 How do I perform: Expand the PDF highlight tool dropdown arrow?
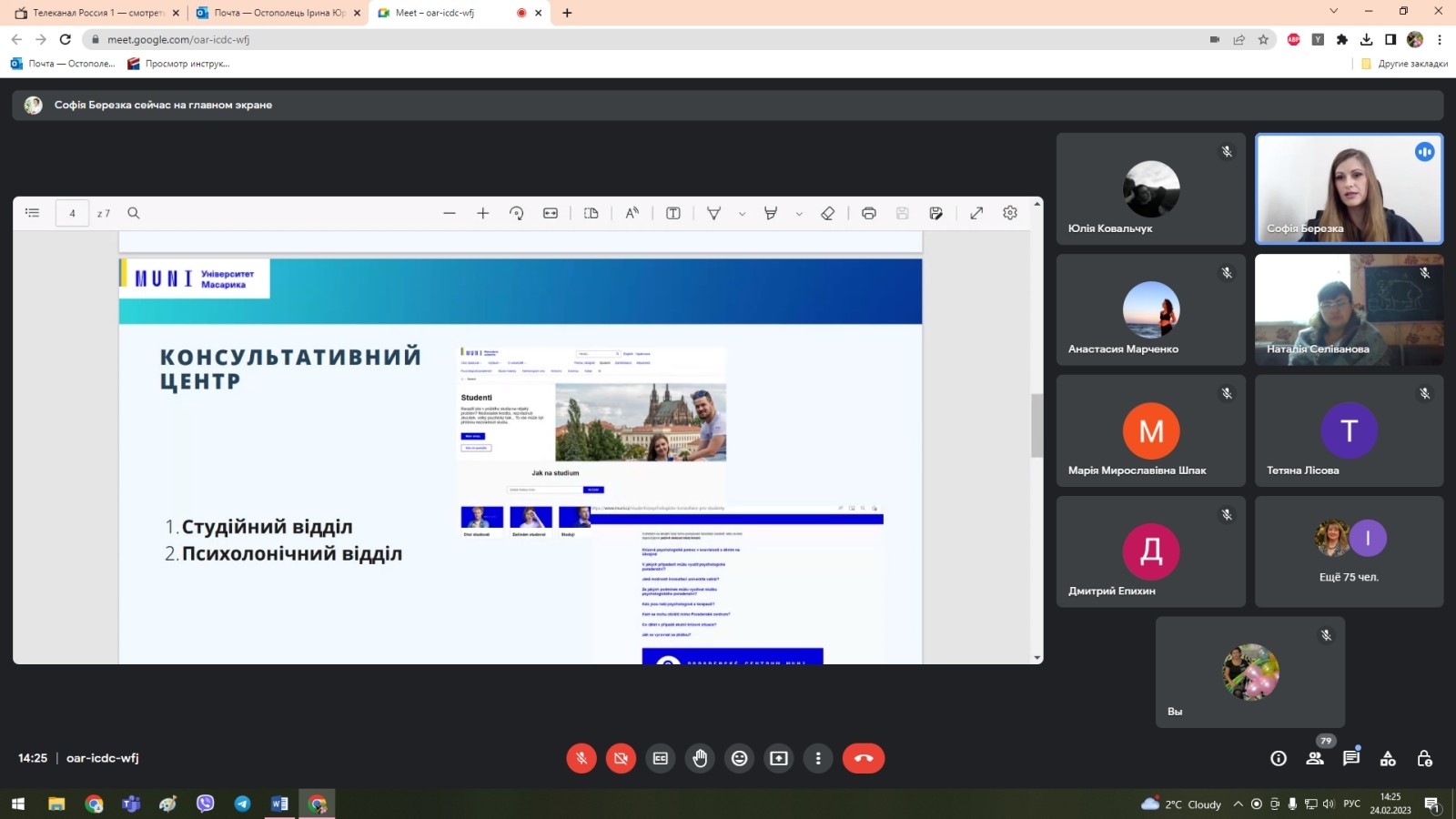799,214
